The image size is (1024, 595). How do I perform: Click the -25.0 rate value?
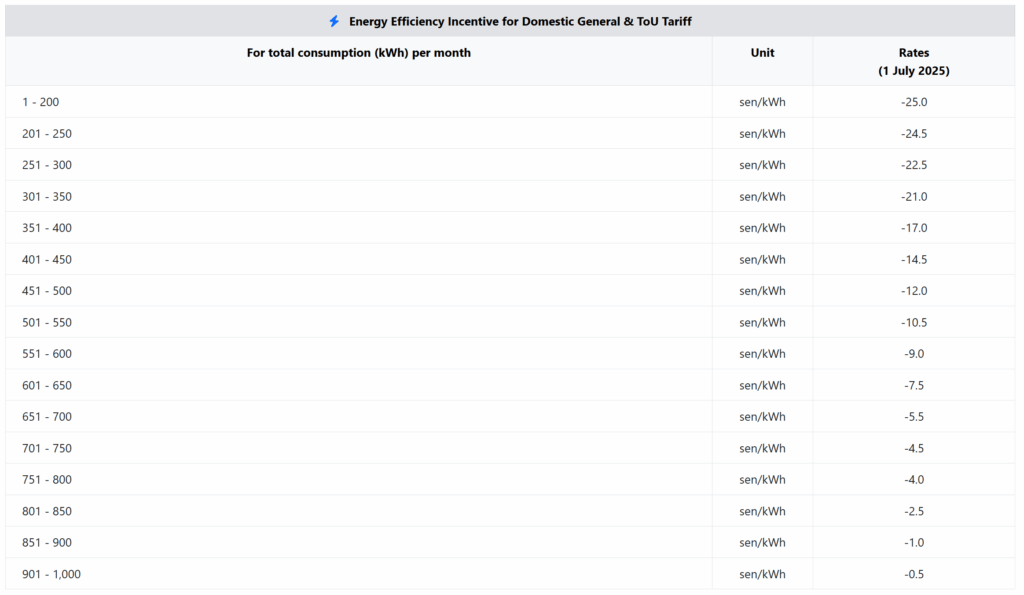pos(913,102)
